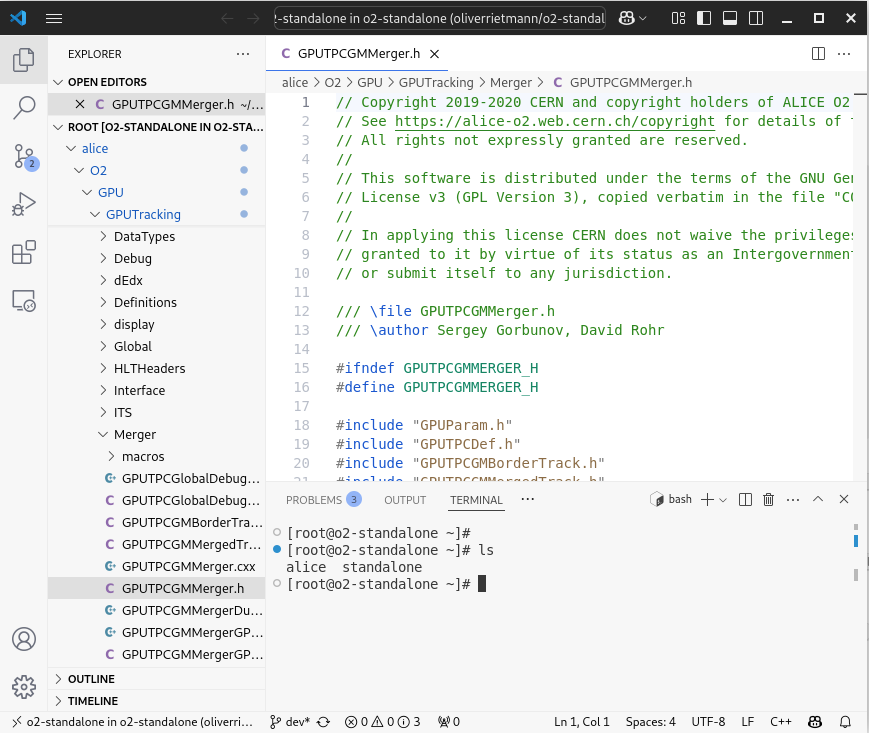Screen dimensions: 869x733
Task: Open the Remote Explorer view
Action: point(24,300)
